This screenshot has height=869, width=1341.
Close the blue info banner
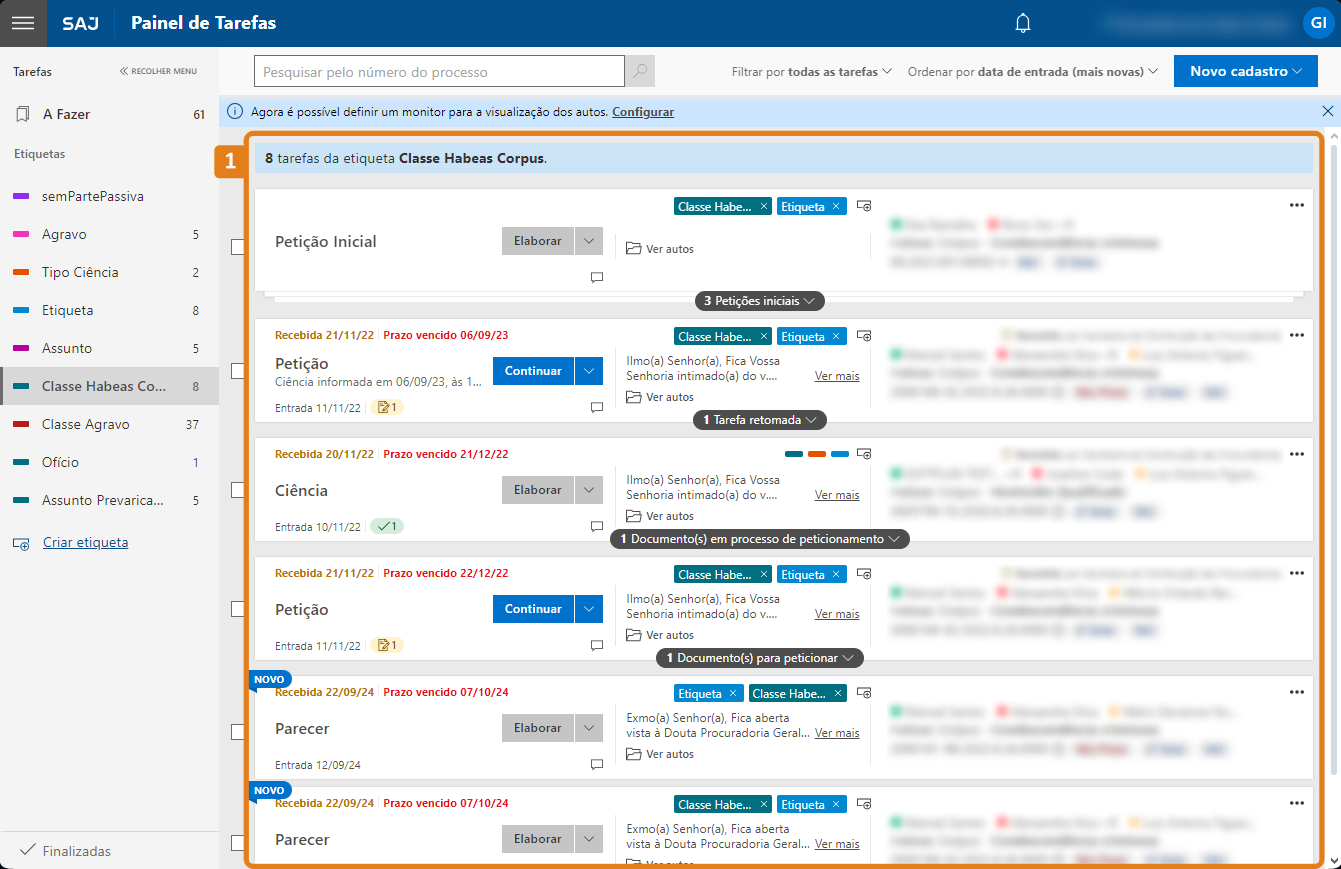[x=1327, y=111]
